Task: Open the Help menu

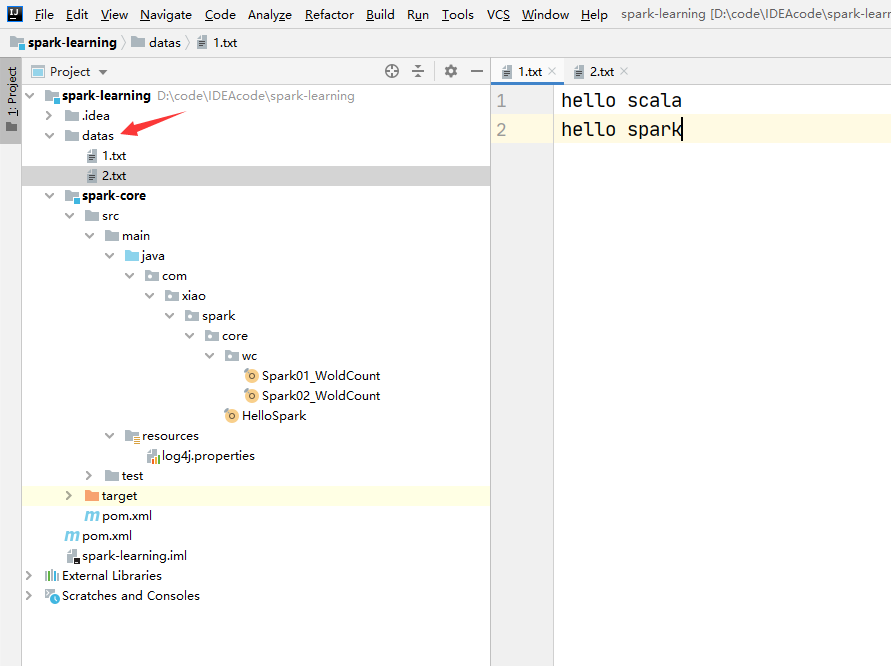Action: pos(594,14)
